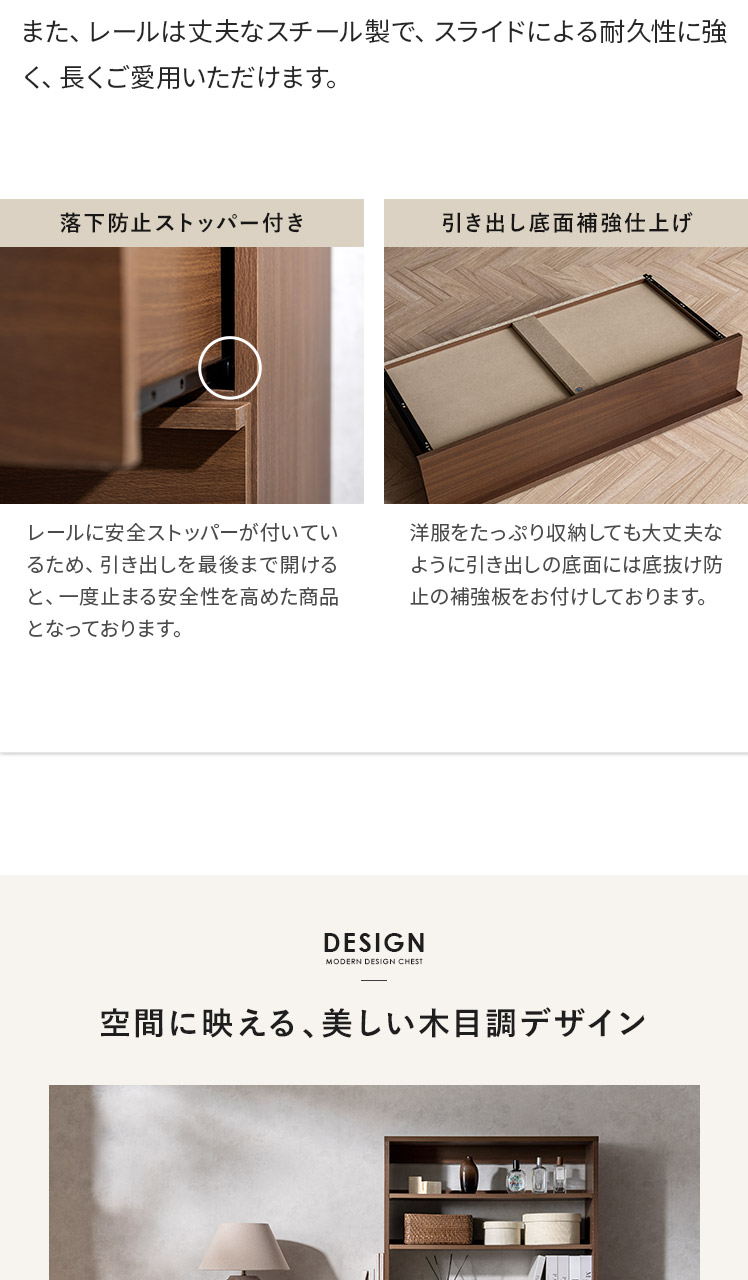This screenshot has width=748, height=1280.
Task: Click the MODERN DESIGN CHEST subtitle
Action: pos(374,962)
